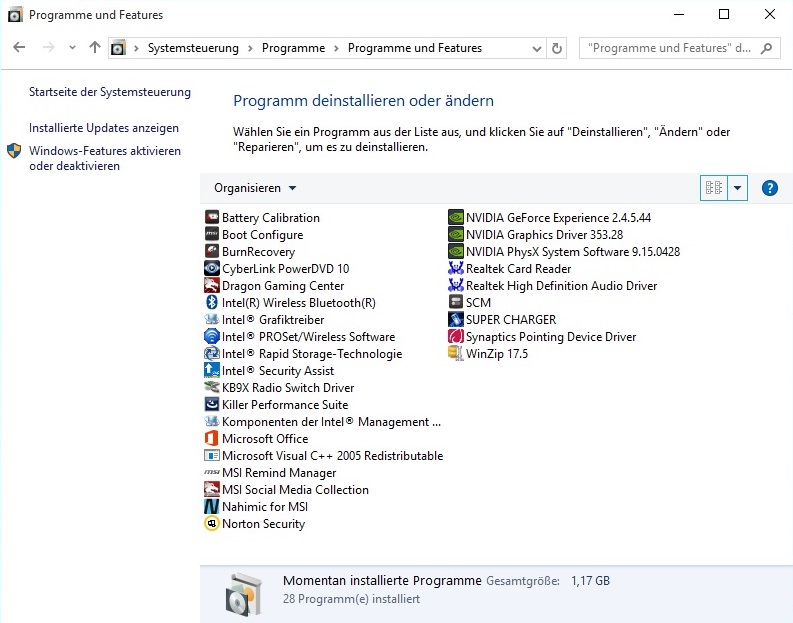Image resolution: width=793 pixels, height=623 pixels.
Task: Click the Dragon Gaming Center icon
Action: 211,286
